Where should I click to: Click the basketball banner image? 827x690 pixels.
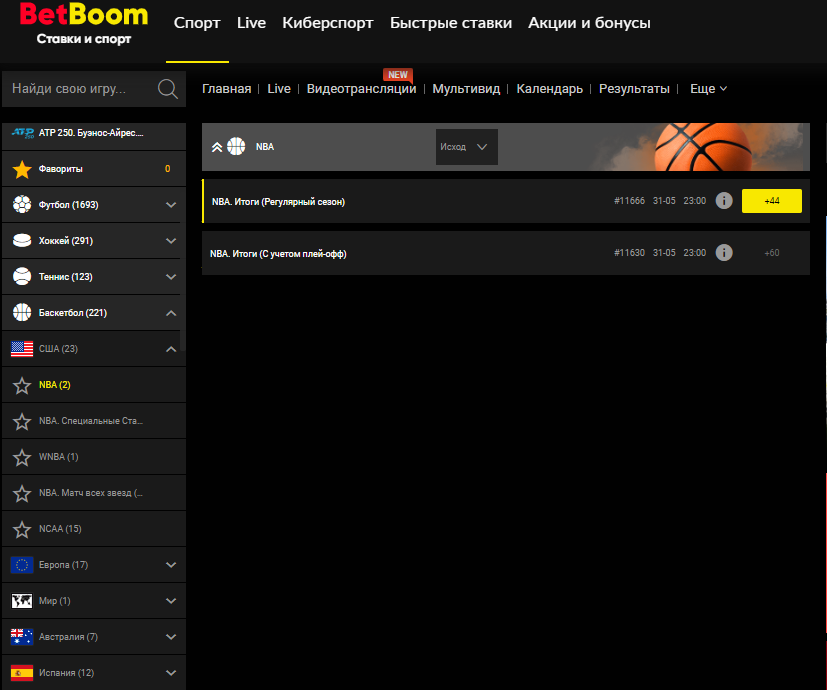(701, 147)
